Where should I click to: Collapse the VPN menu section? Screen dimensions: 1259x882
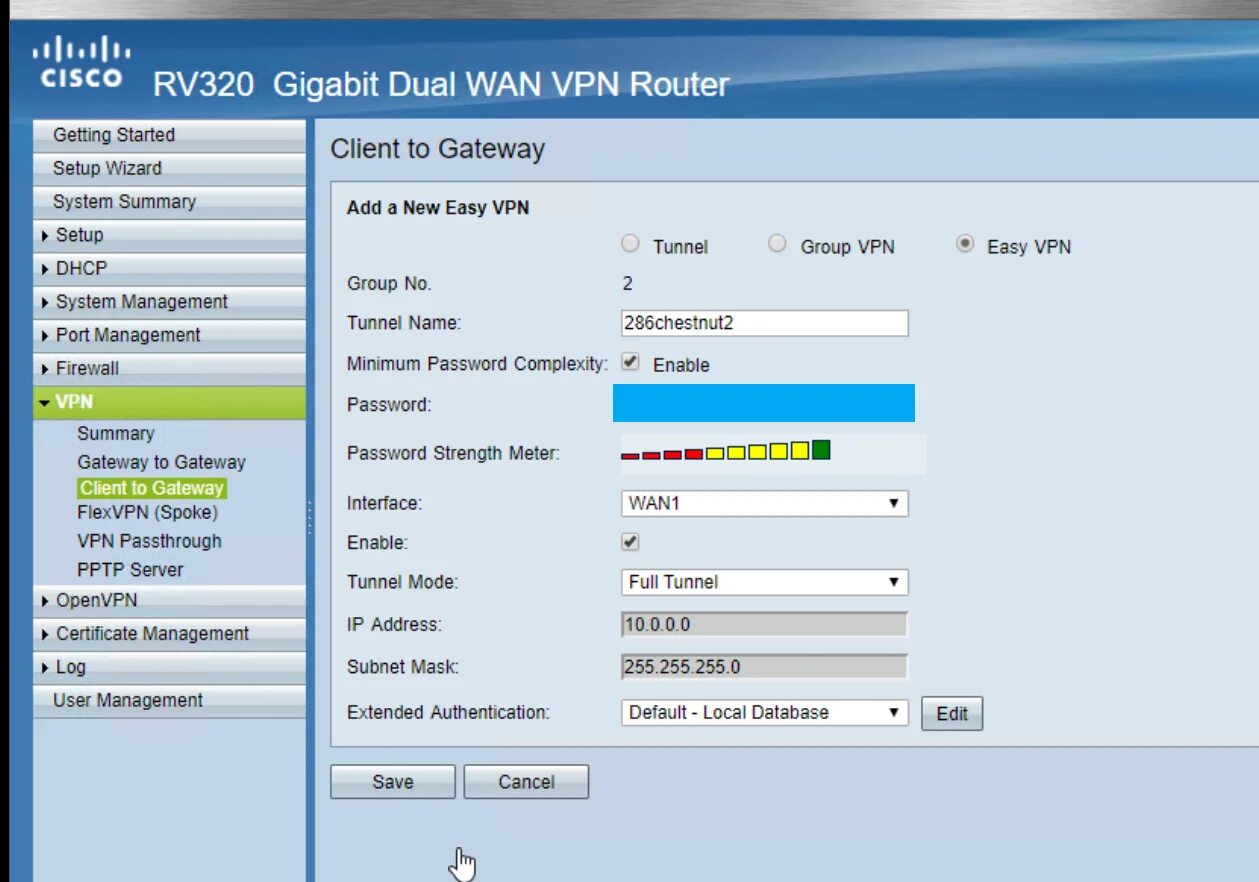point(169,402)
